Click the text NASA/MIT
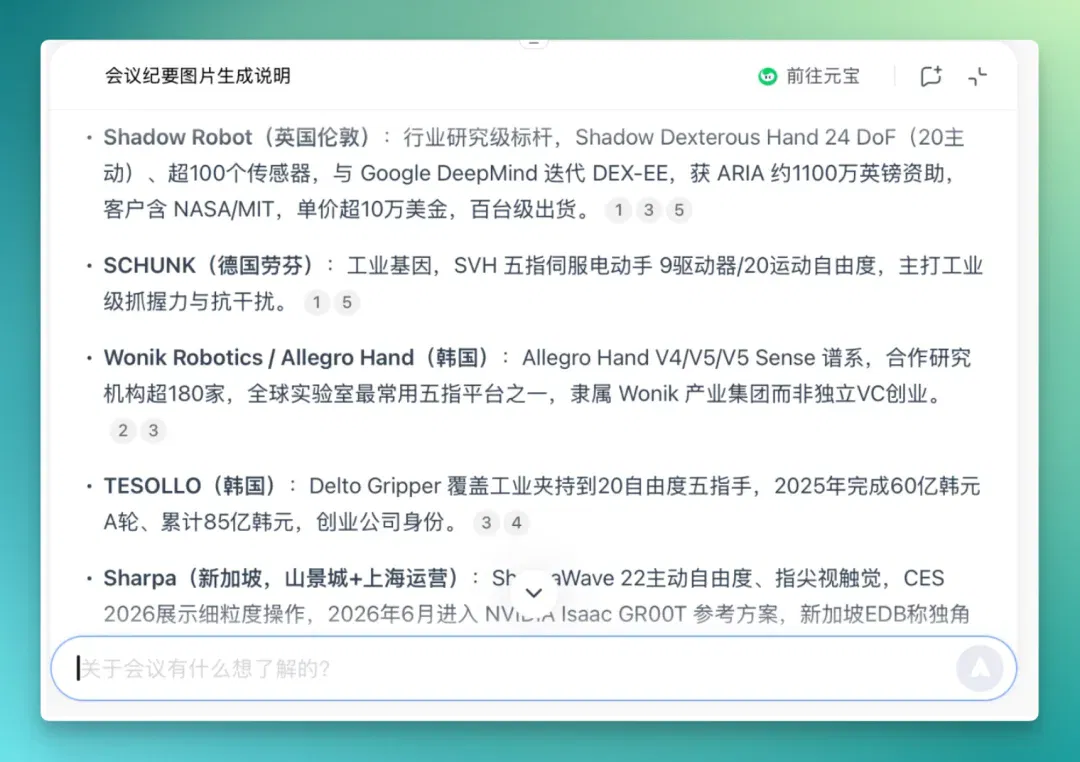The width and height of the screenshot is (1080, 762). pos(223,209)
